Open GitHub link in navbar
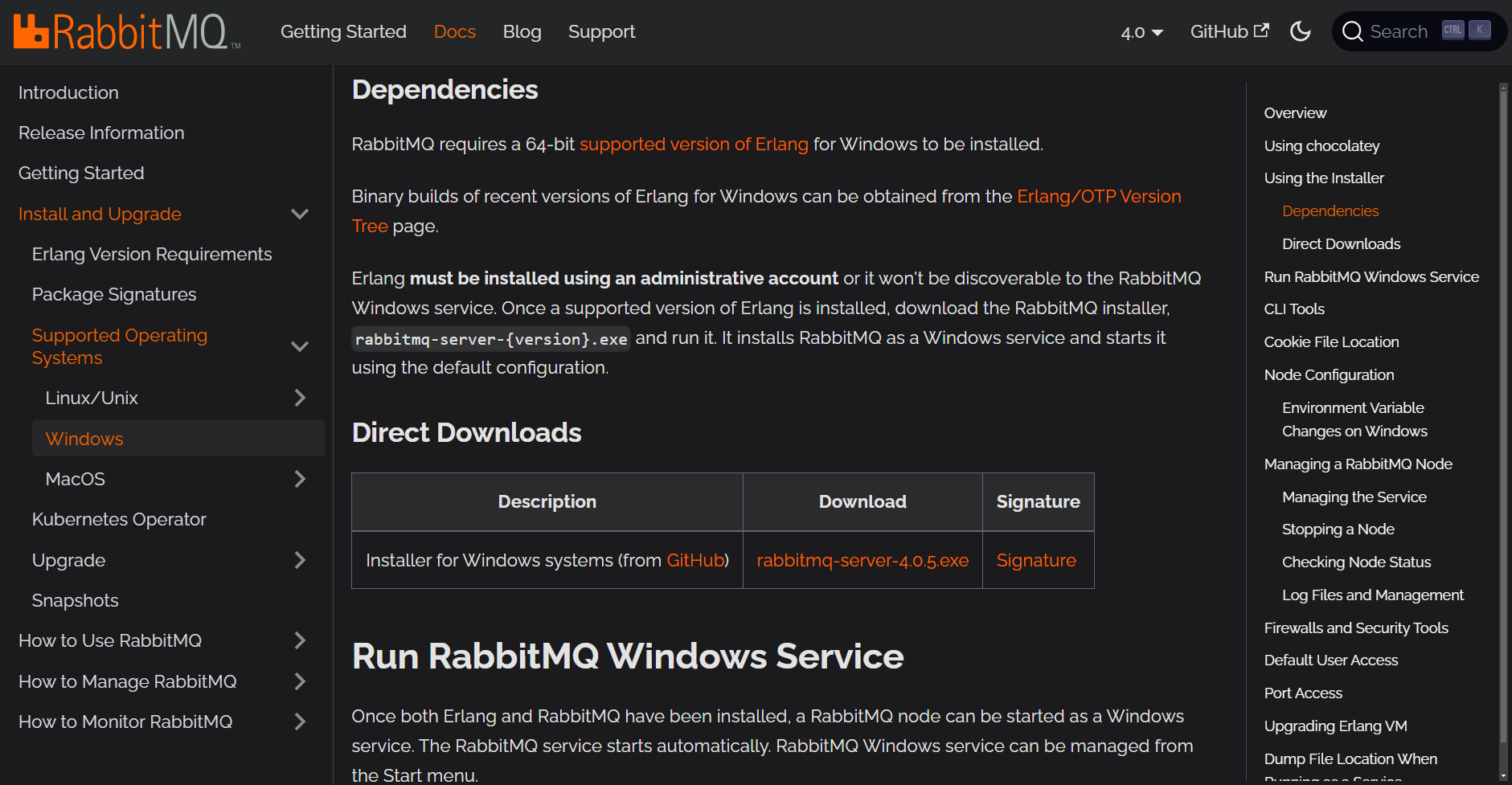1512x785 pixels. tap(1230, 31)
